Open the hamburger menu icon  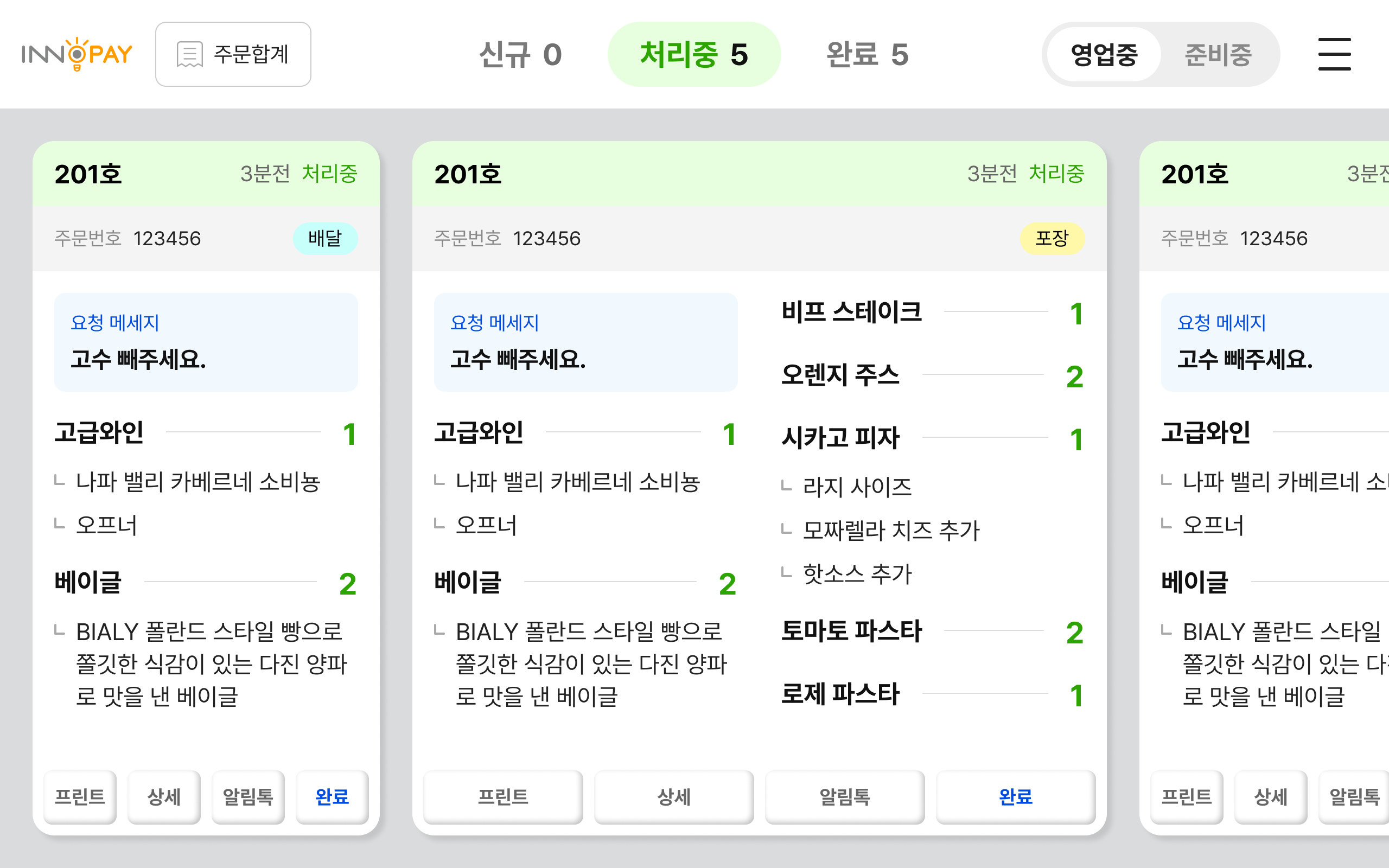click(x=1334, y=55)
